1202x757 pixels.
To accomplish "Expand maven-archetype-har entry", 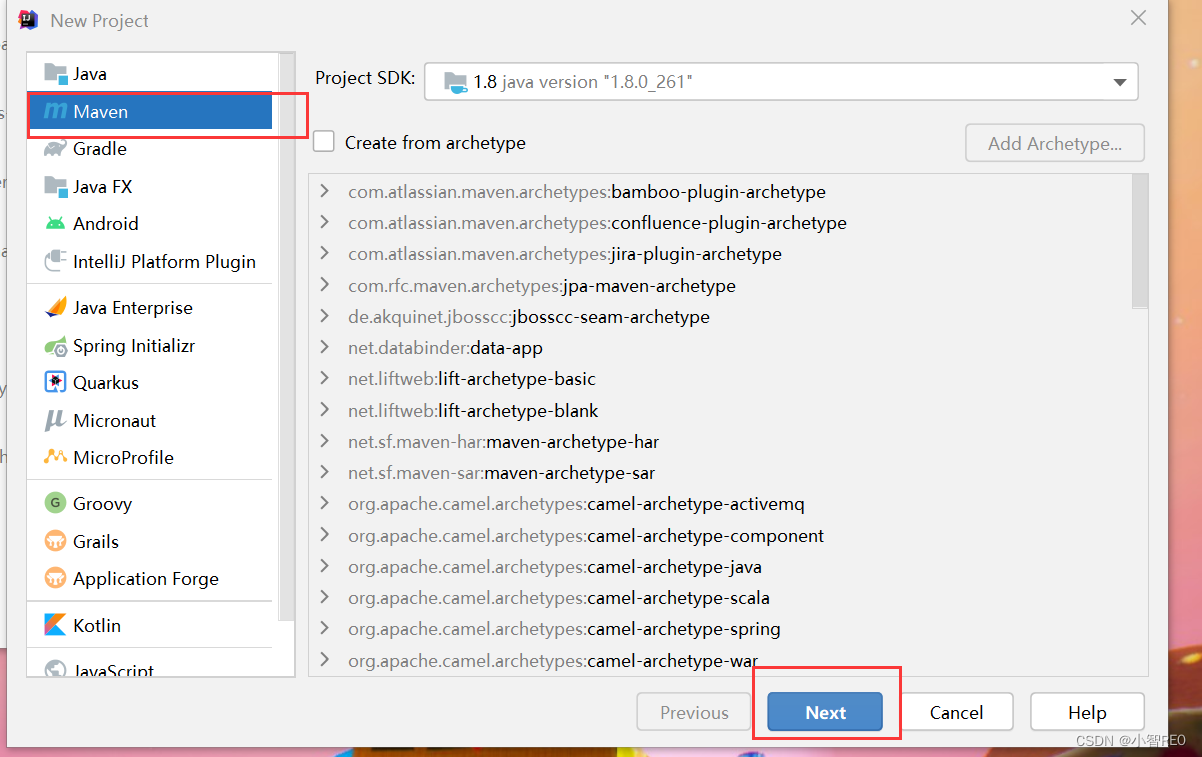I will [324, 441].
